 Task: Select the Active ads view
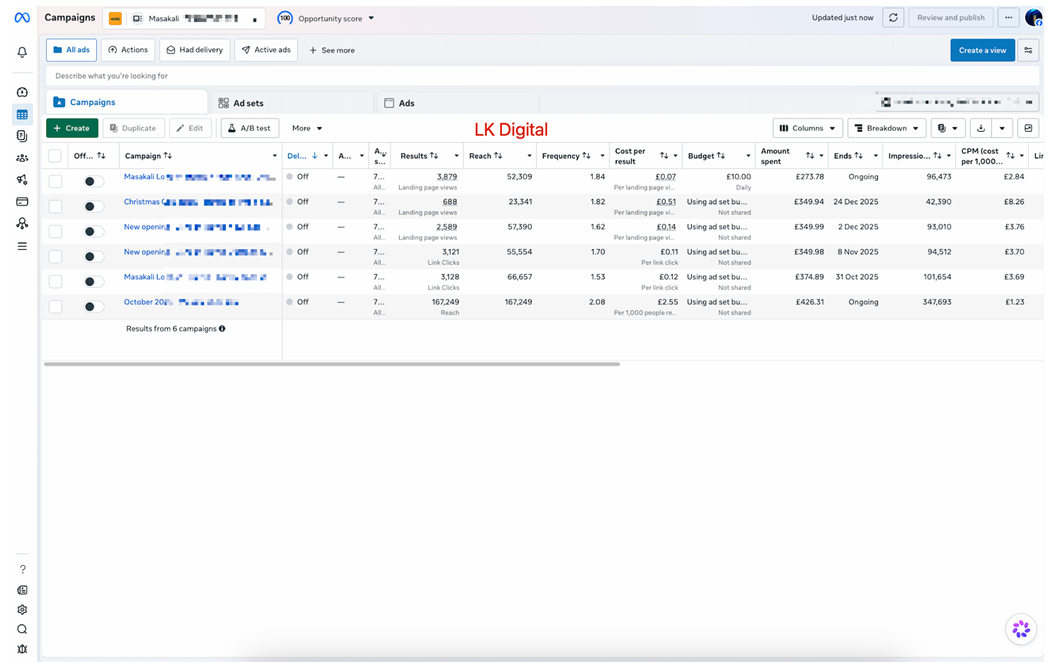pos(266,50)
